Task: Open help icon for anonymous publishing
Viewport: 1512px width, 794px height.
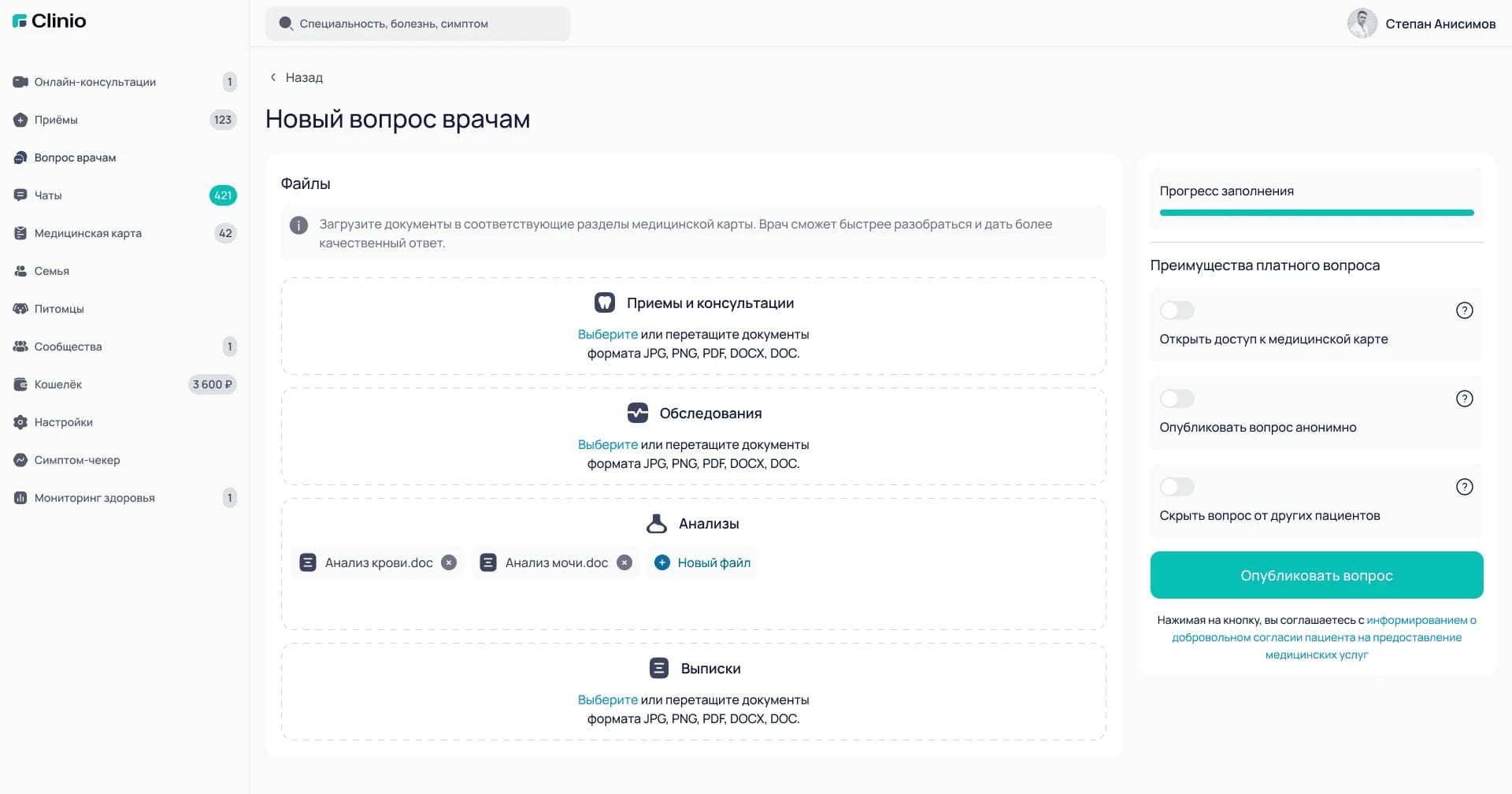Action: tap(1464, 399)
